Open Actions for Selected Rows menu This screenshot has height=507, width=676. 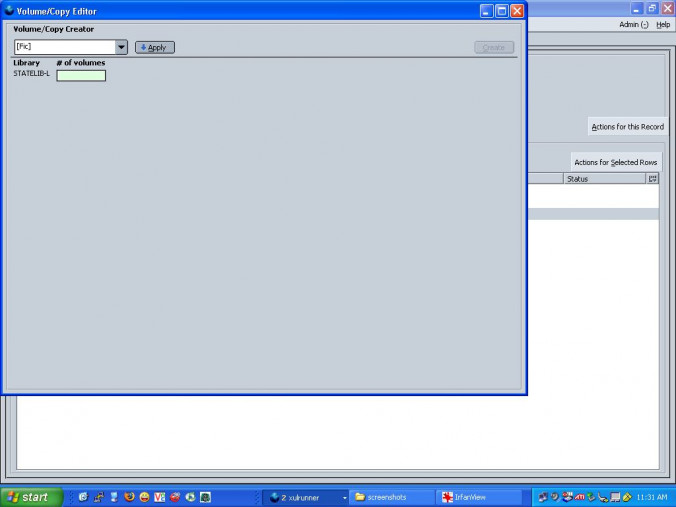pos(616,162)
